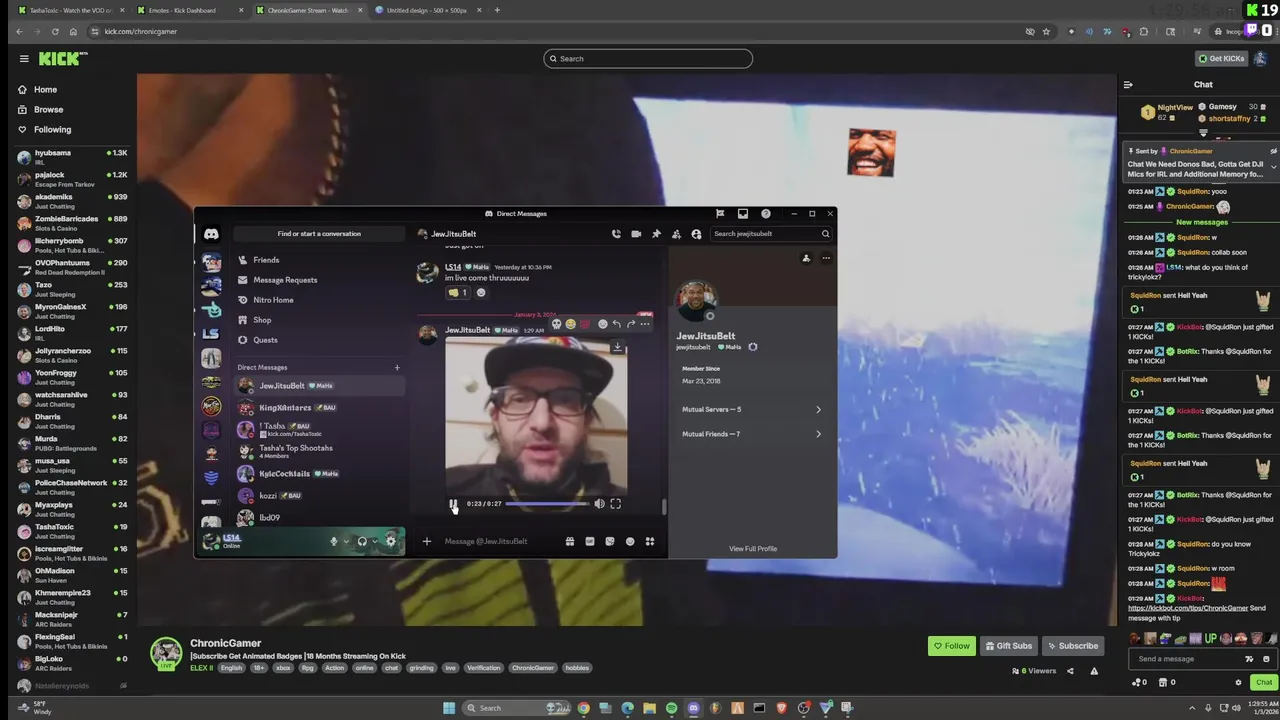Toggle Discord headphone deafen
1280x720 pixels.
(362, 542)
